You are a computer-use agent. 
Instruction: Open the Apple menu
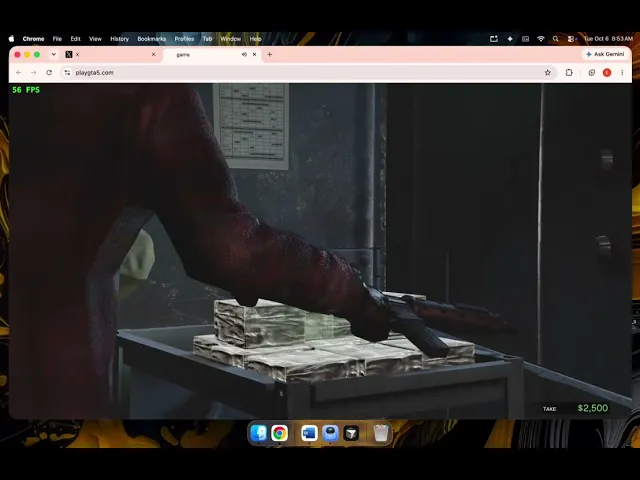click(11, 39)
